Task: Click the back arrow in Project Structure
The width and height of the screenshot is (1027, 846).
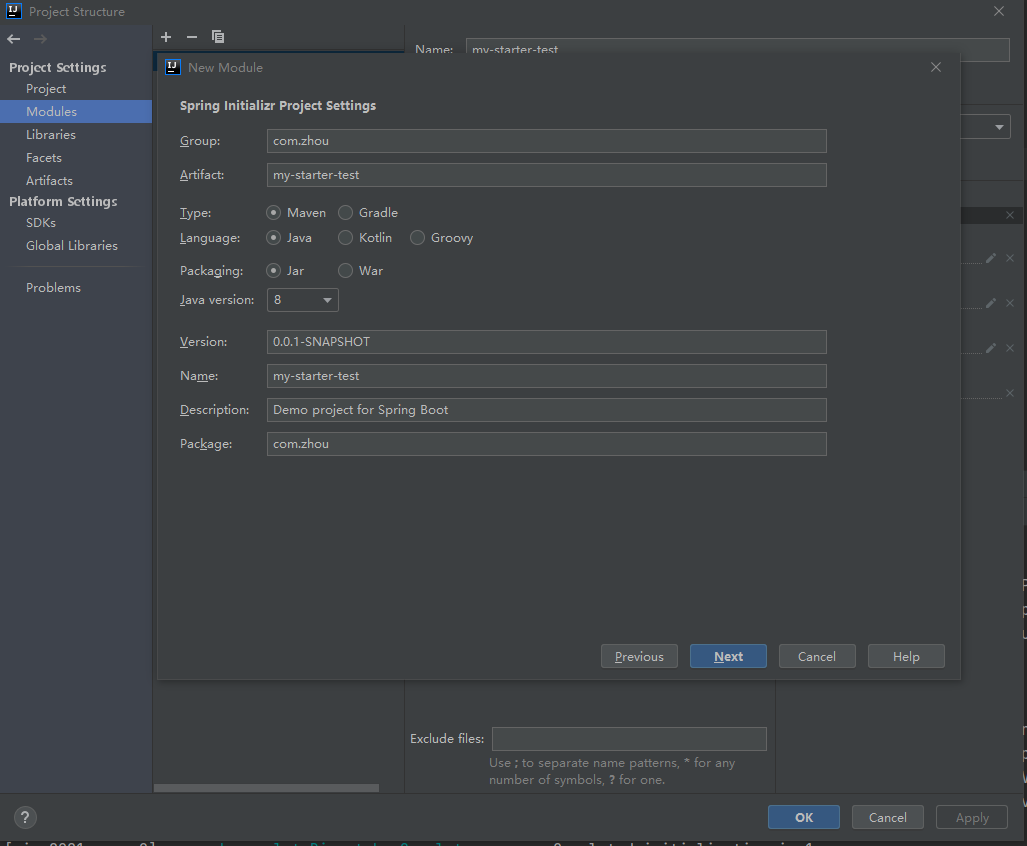Action: 14,39
